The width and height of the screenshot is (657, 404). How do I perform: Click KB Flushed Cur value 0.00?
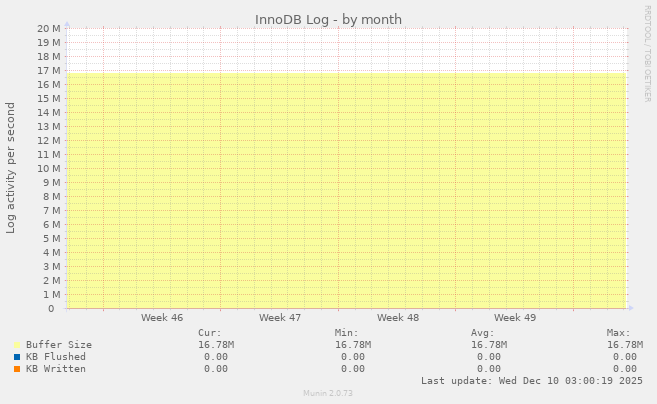tap(216, 357)
